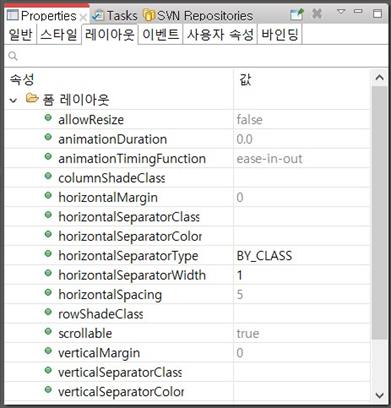This screenshot has width=391, height=408.
Task: Click the ease-in-out value
Action: coord(269,159)
